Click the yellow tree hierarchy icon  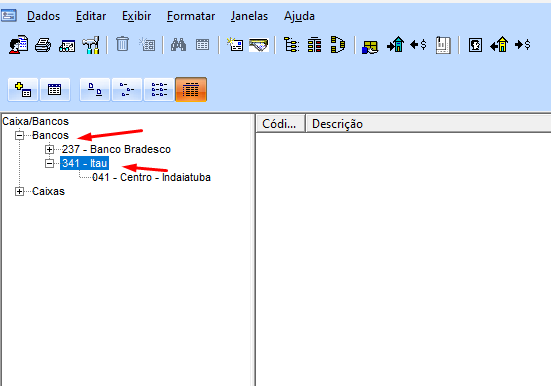[291, 45]
